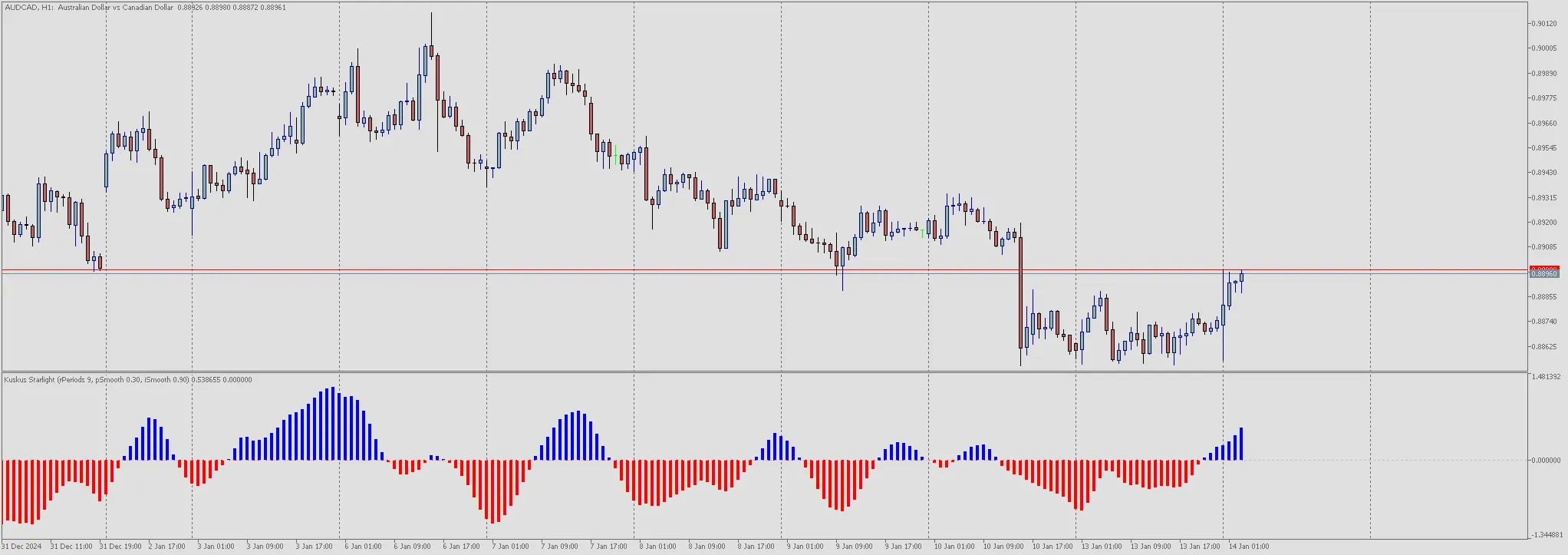Select the 0.89200 price axis label

click(1543, 223)
